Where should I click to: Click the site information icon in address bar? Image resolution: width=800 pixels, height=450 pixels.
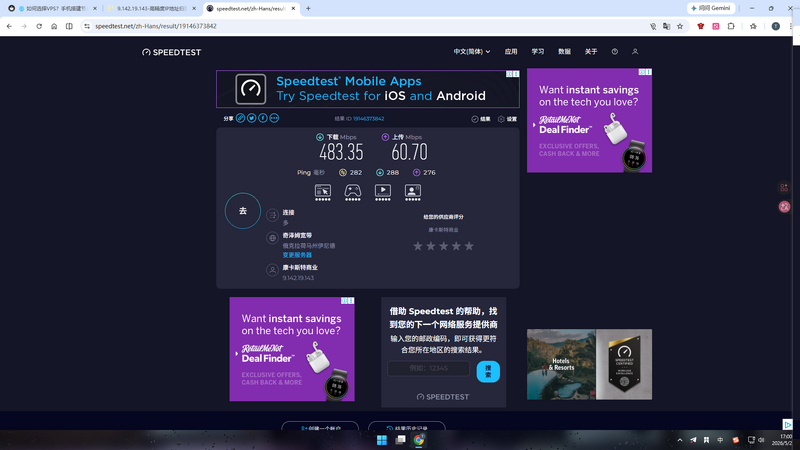(87, 26)
